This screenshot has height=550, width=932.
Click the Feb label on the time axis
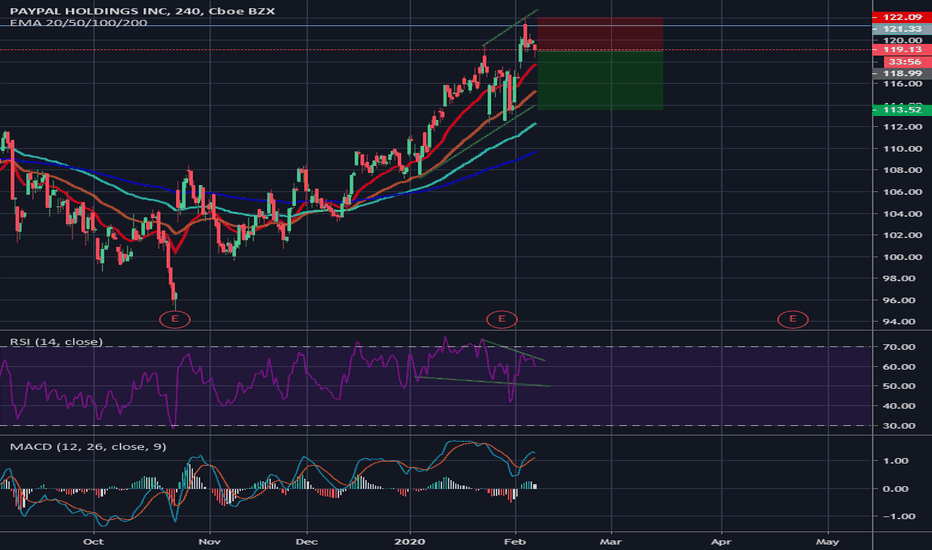[x=515, y=542]
